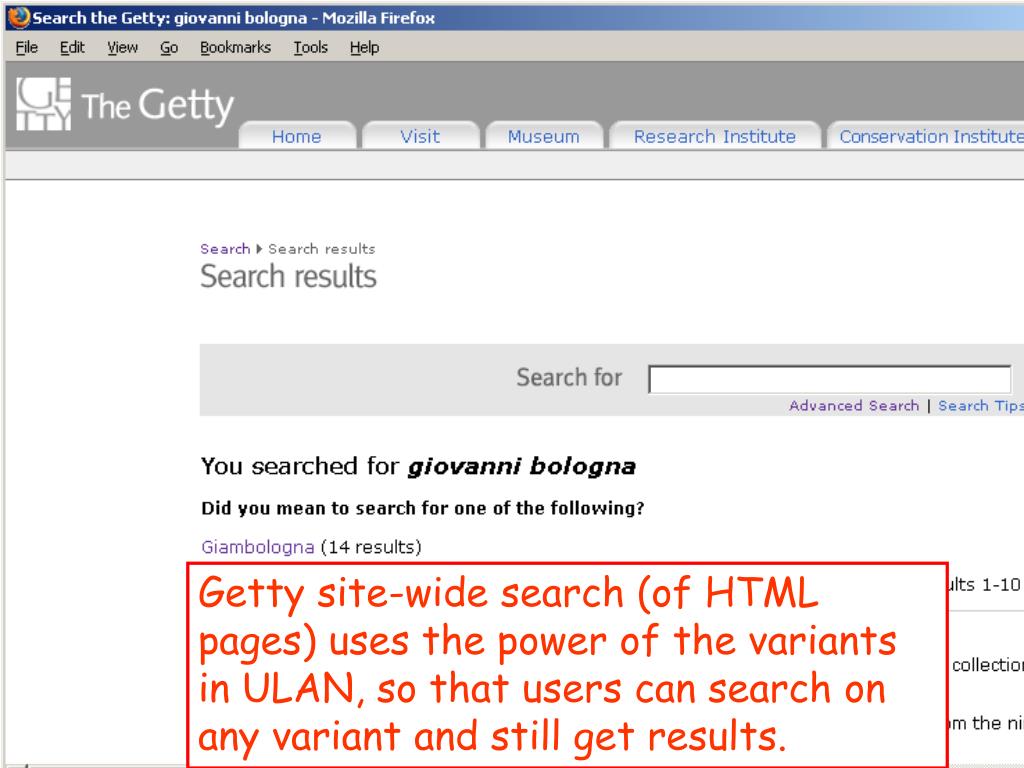Click the '(14 results)' count text
Viewport: 1024px width, 768px height.
[371, 547]
